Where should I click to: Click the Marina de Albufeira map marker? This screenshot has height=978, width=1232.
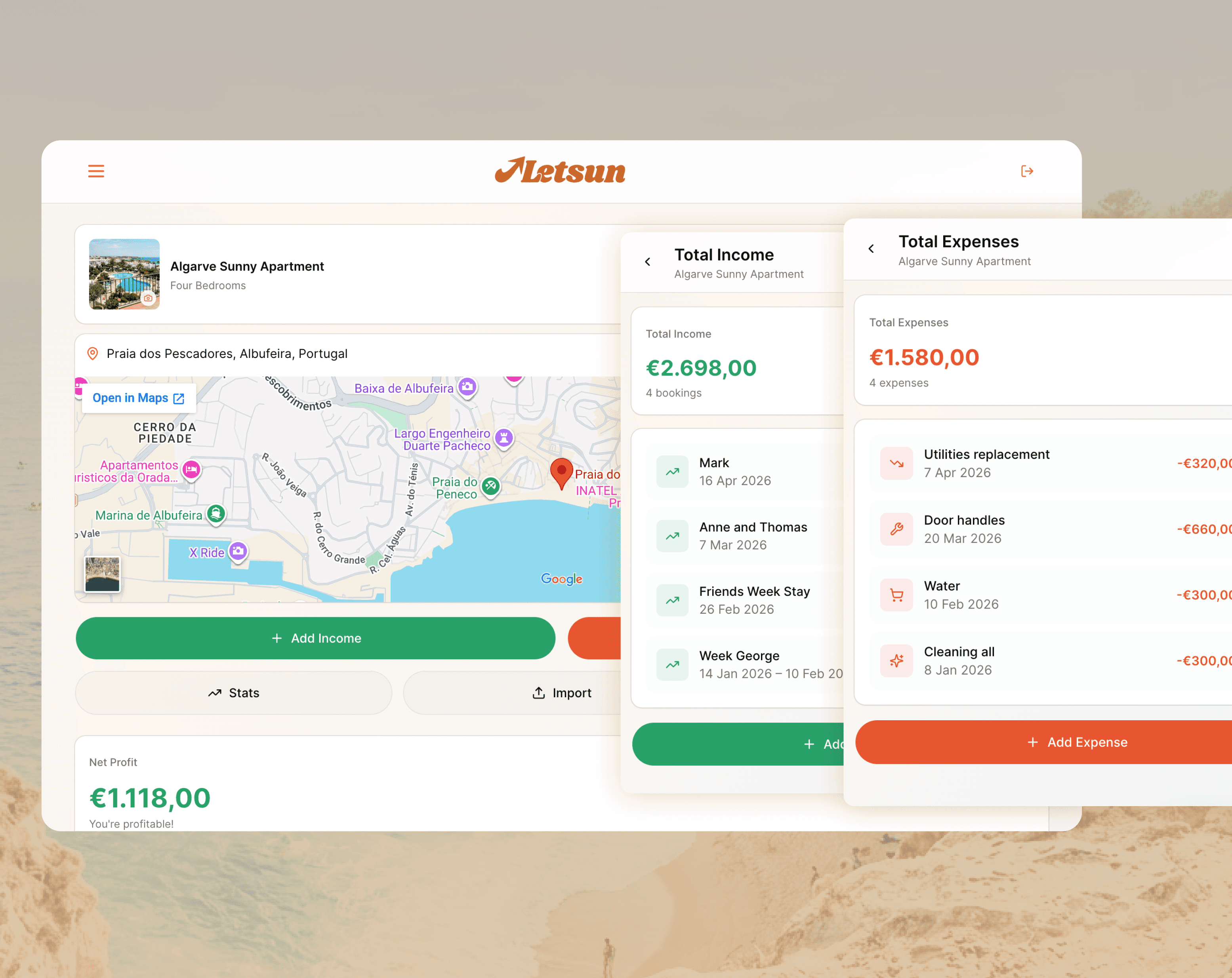(x=216, y=514)
